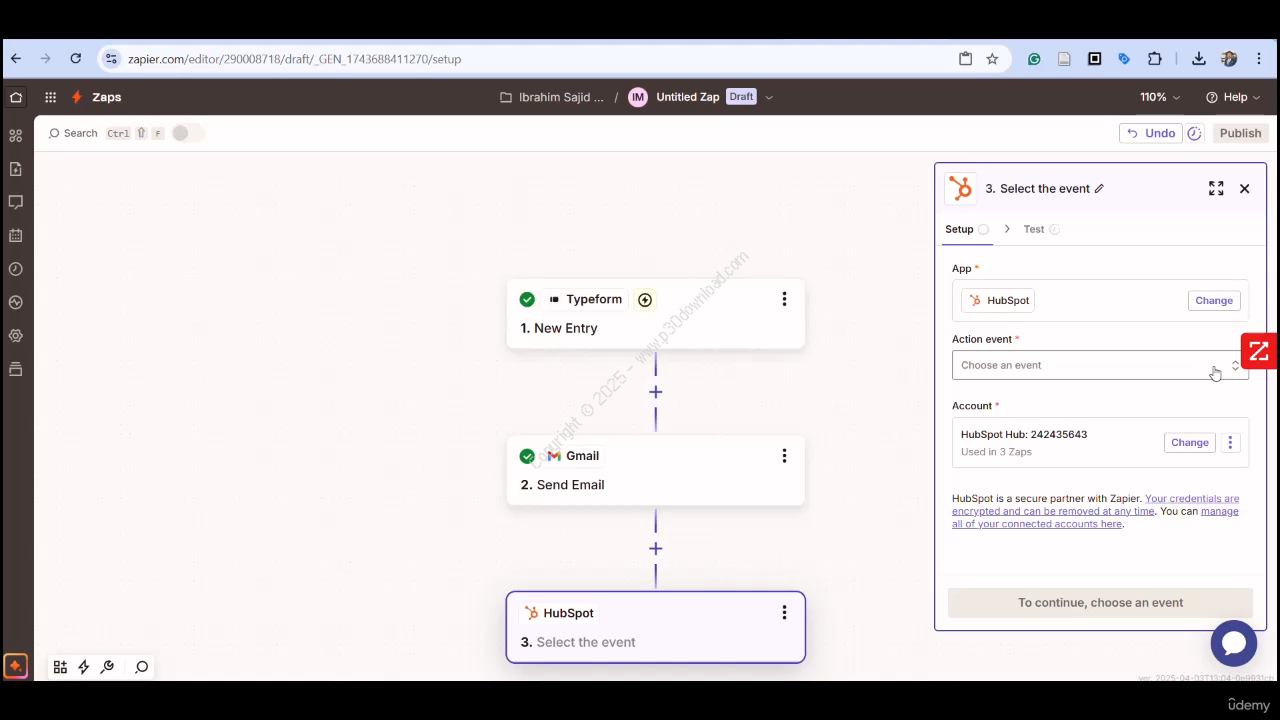Open 'manage all of your connected accounts' link
Screen dimensions: 1280x720
pos(1095,518)
